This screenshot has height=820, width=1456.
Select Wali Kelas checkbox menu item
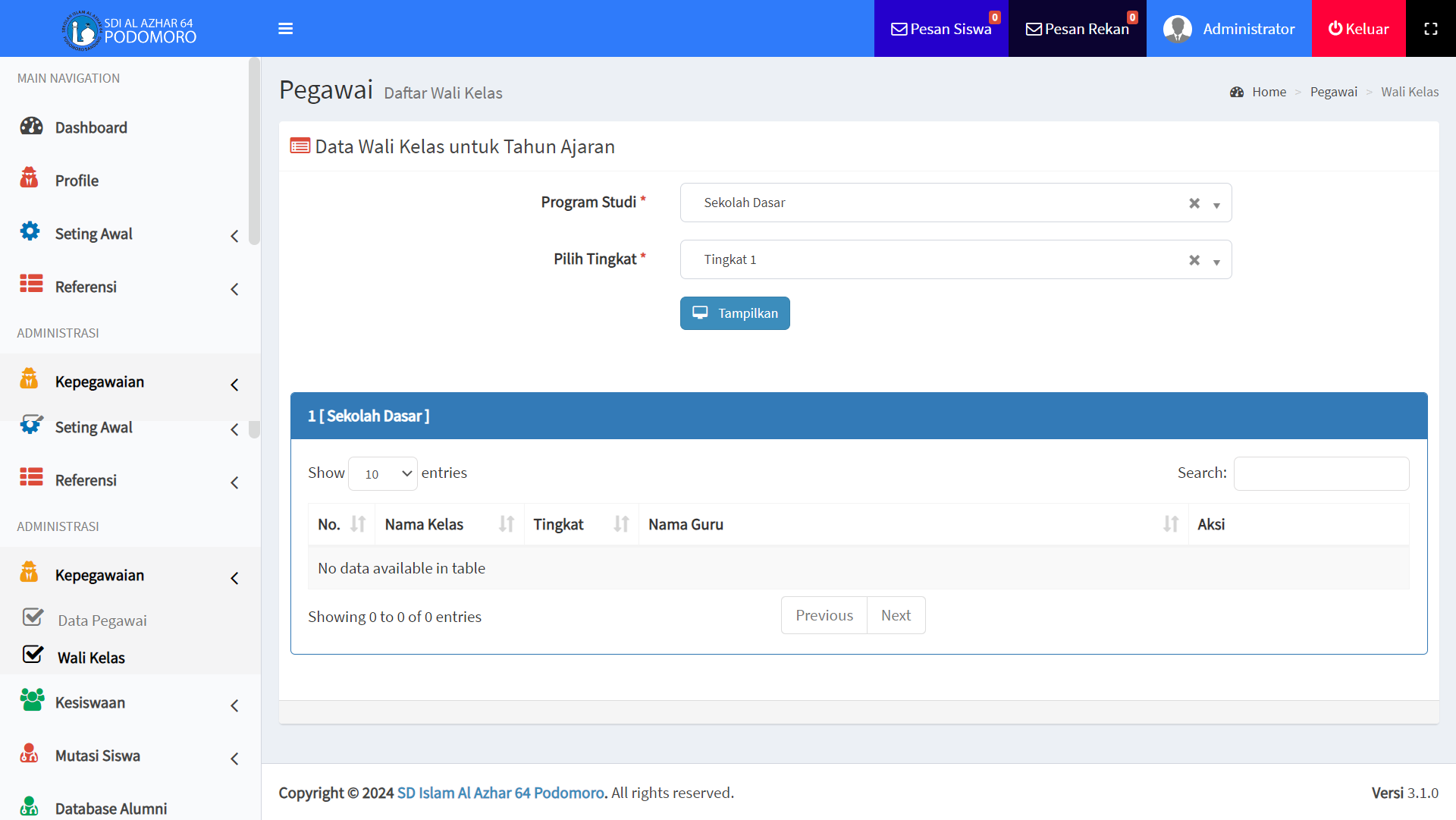[x=91, y=657]
